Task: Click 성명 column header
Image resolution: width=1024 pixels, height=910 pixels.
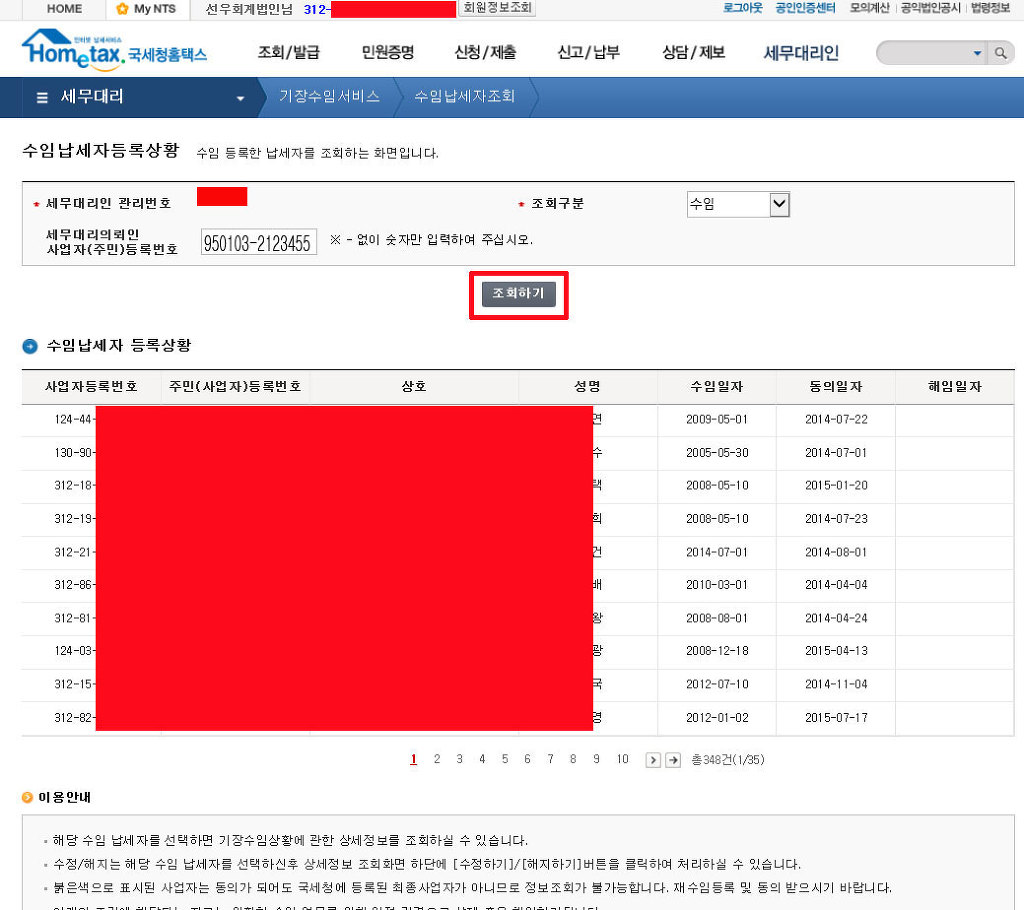Action: [587, 387]
